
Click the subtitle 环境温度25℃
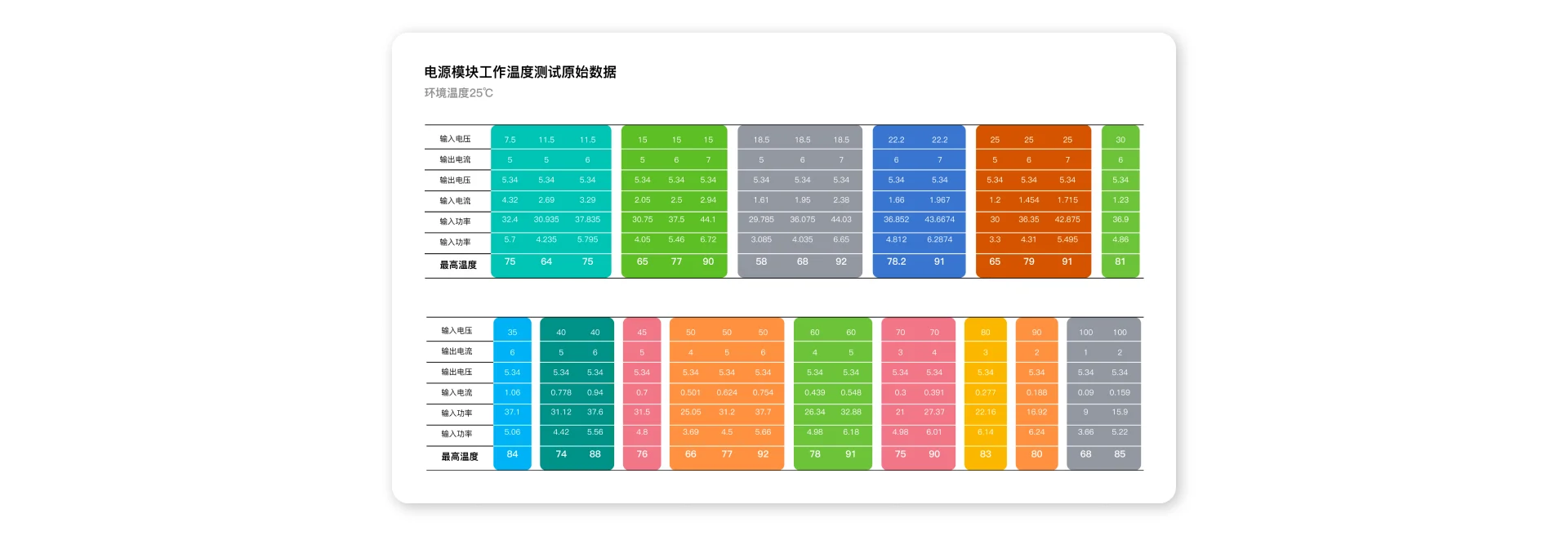[x=458, y=93]
